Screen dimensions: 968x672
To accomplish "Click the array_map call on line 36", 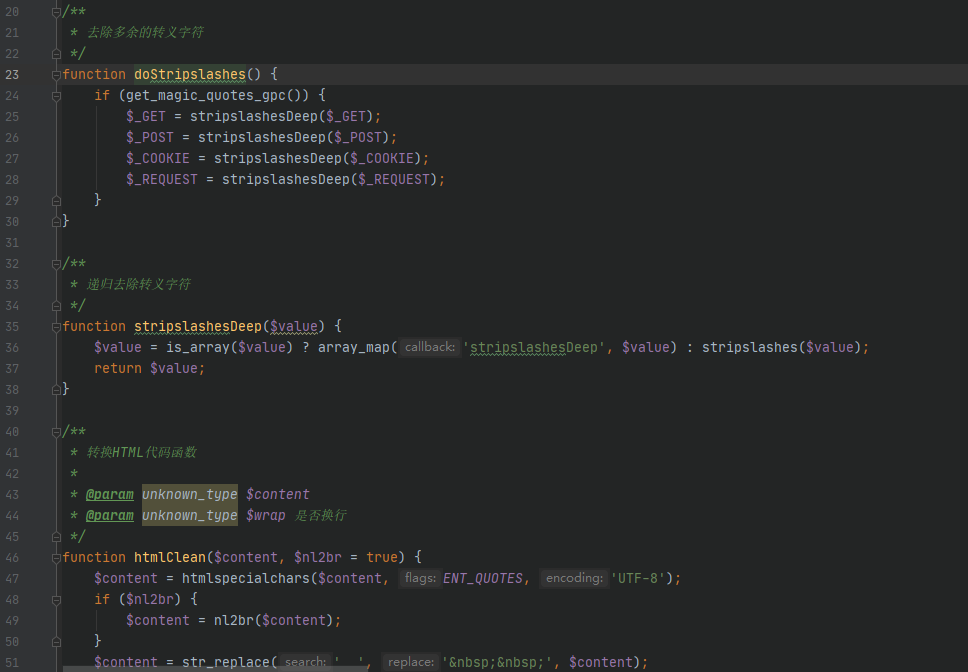I will 354,347.
